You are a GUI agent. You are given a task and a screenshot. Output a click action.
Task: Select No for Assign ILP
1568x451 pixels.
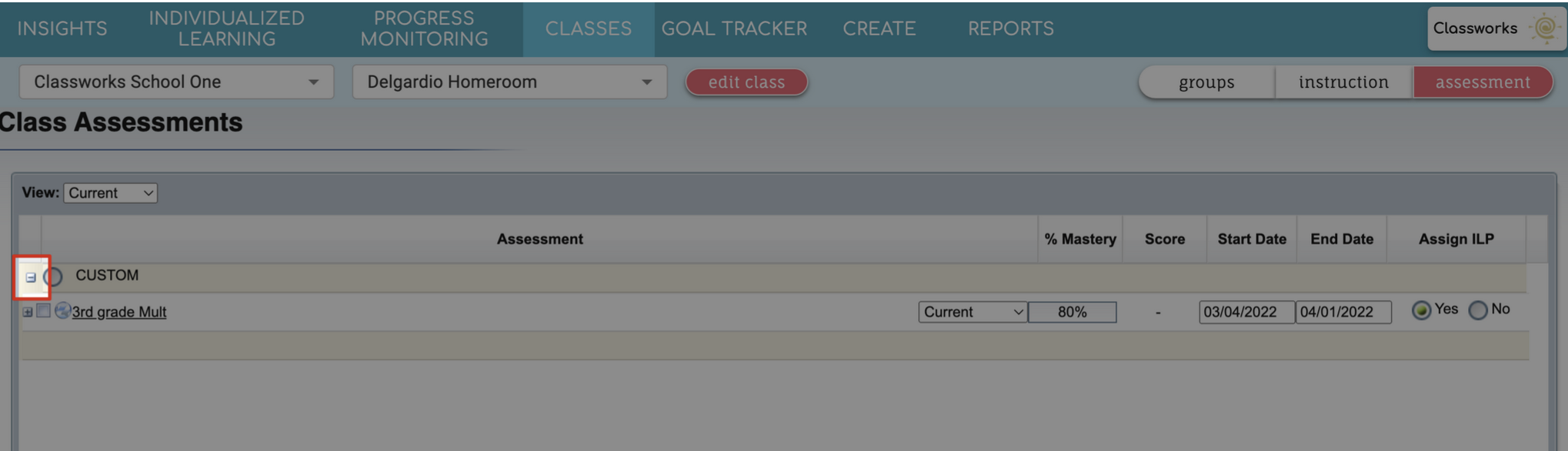tap(1479, 309)
